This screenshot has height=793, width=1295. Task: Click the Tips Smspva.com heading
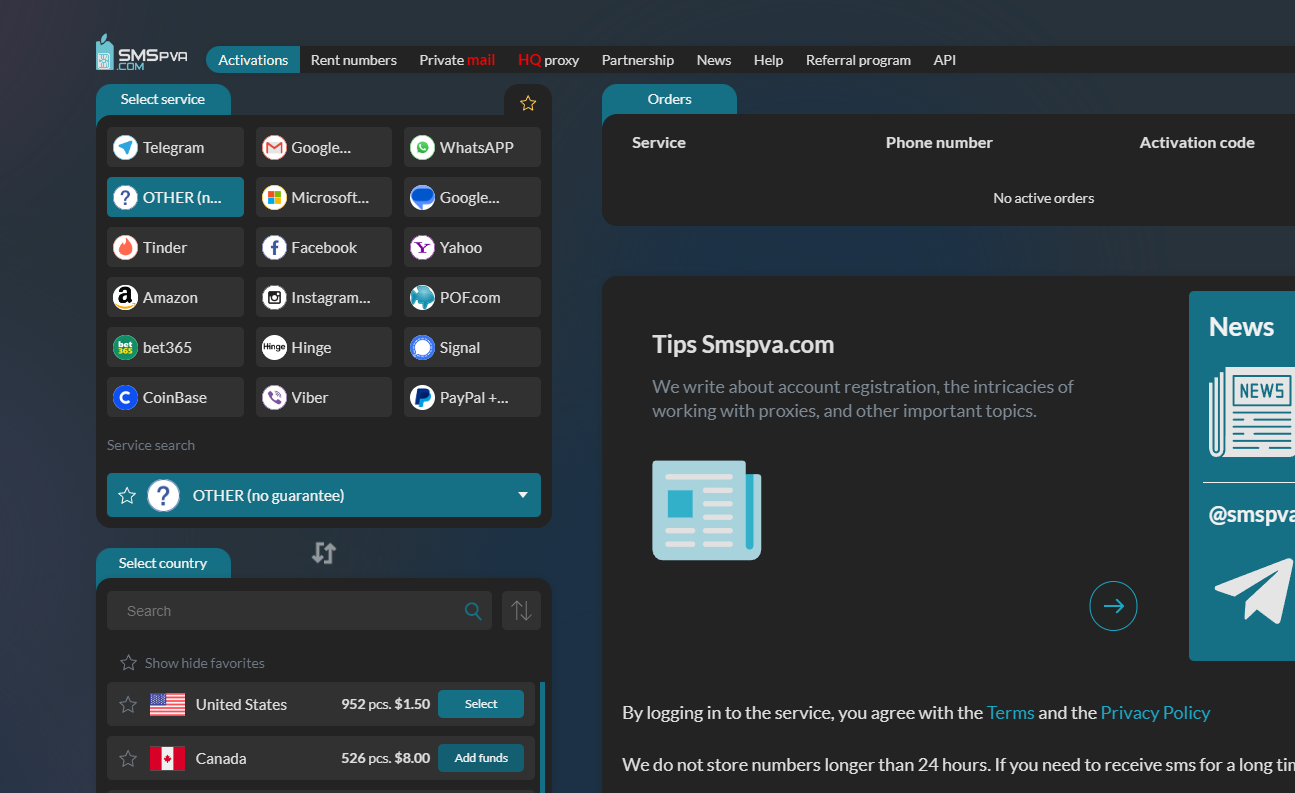743,345
